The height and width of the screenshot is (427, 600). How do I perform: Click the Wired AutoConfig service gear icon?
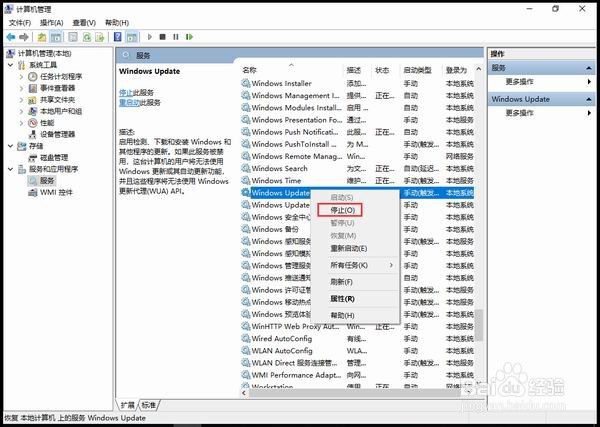[246, 339]
